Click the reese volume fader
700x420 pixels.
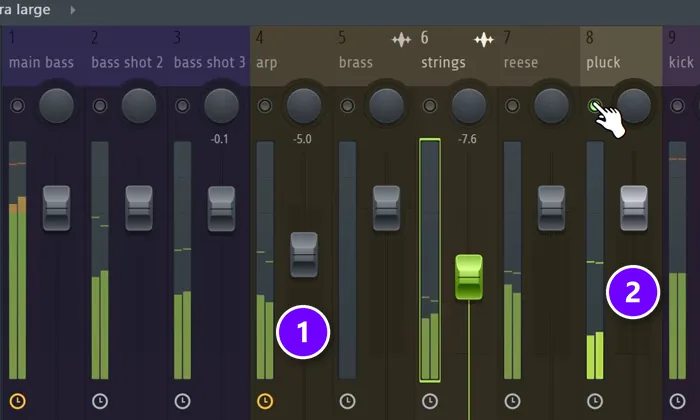(x=551, y=208)
